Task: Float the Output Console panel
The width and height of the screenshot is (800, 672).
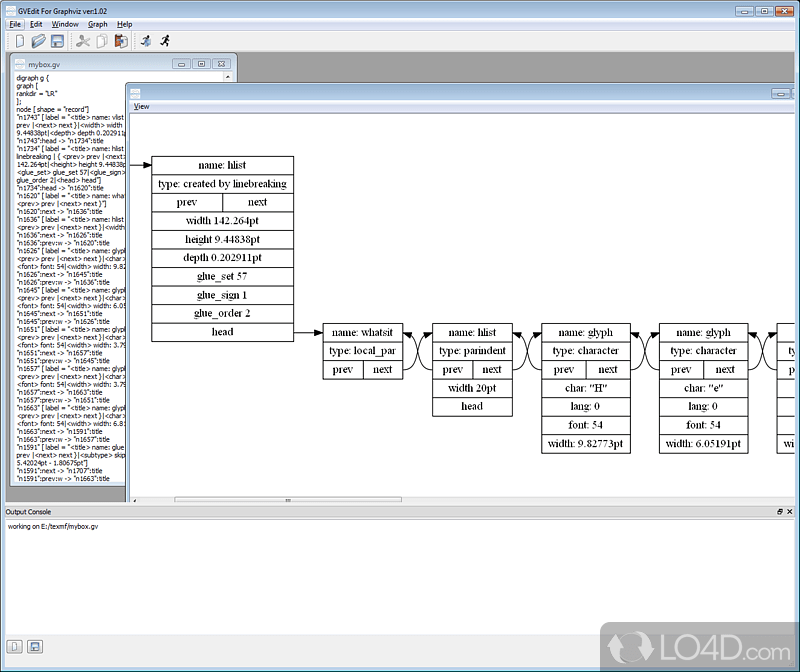Action: coord(780,511)
